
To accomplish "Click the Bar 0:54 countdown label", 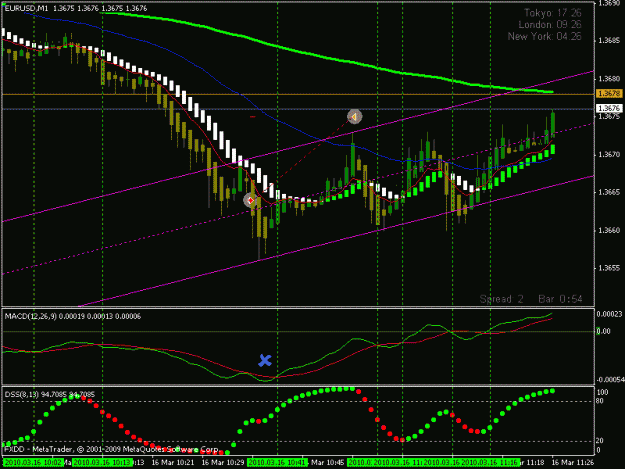I will [x=560, y=299].
